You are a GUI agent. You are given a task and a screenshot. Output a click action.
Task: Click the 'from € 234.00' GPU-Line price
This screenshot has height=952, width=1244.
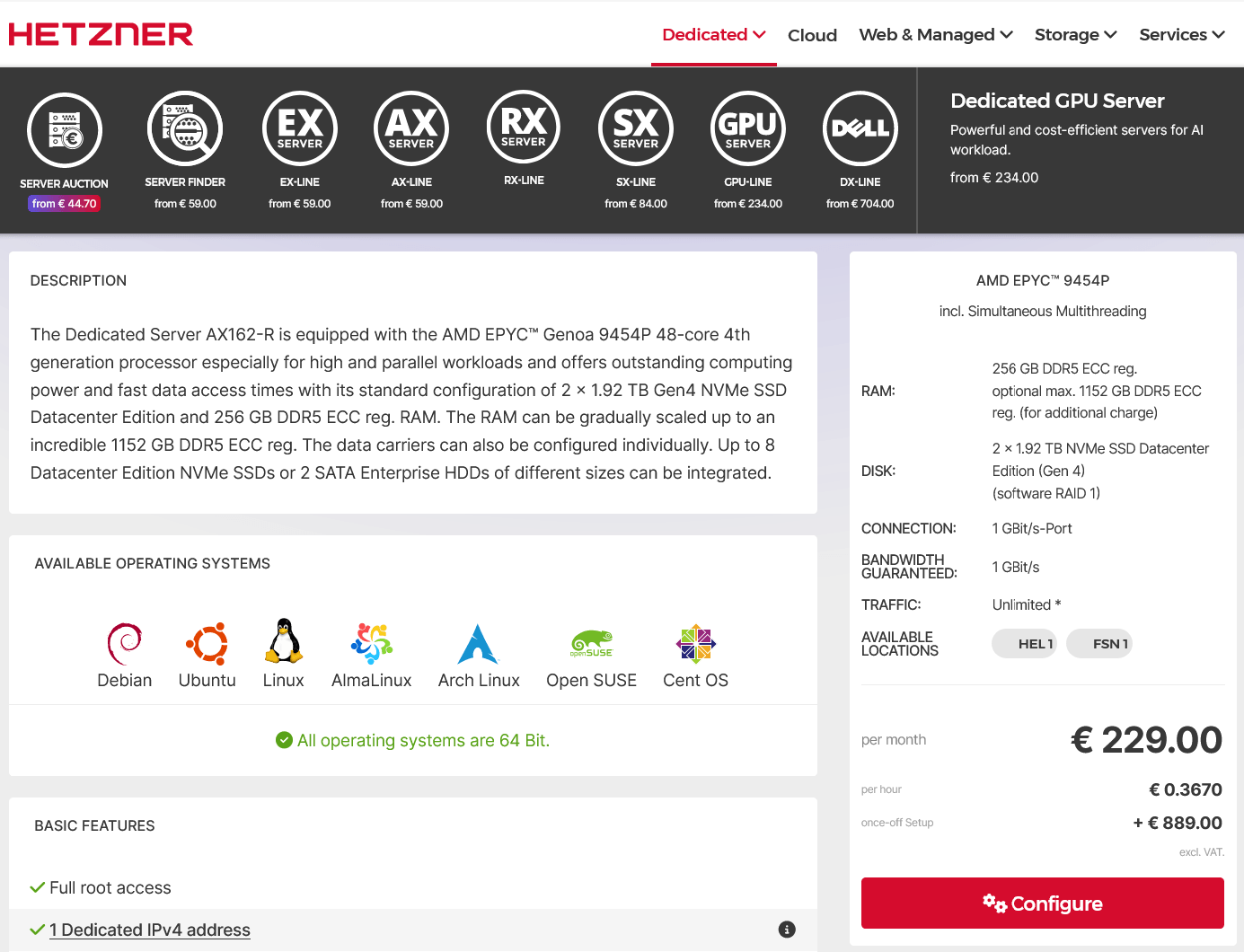pos(748,204)
